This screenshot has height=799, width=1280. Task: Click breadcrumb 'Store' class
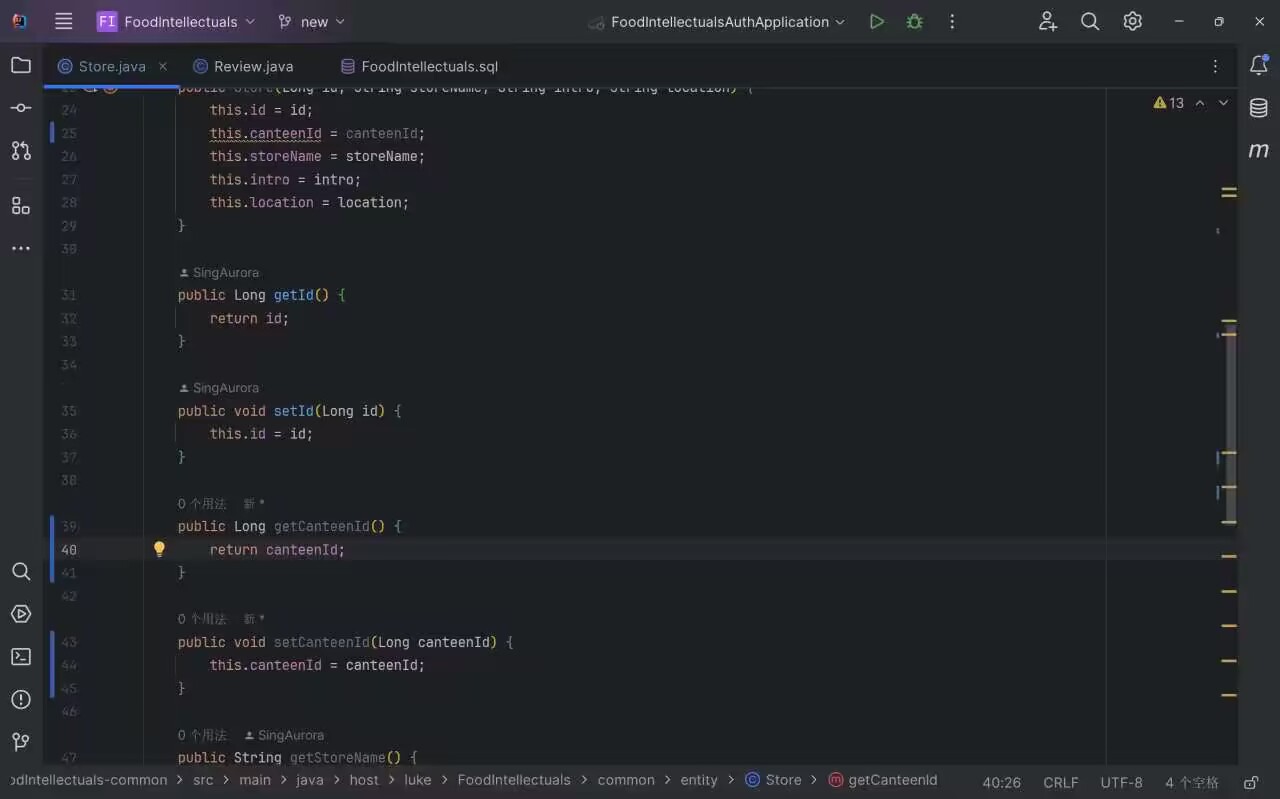click(x=773, y=780)
